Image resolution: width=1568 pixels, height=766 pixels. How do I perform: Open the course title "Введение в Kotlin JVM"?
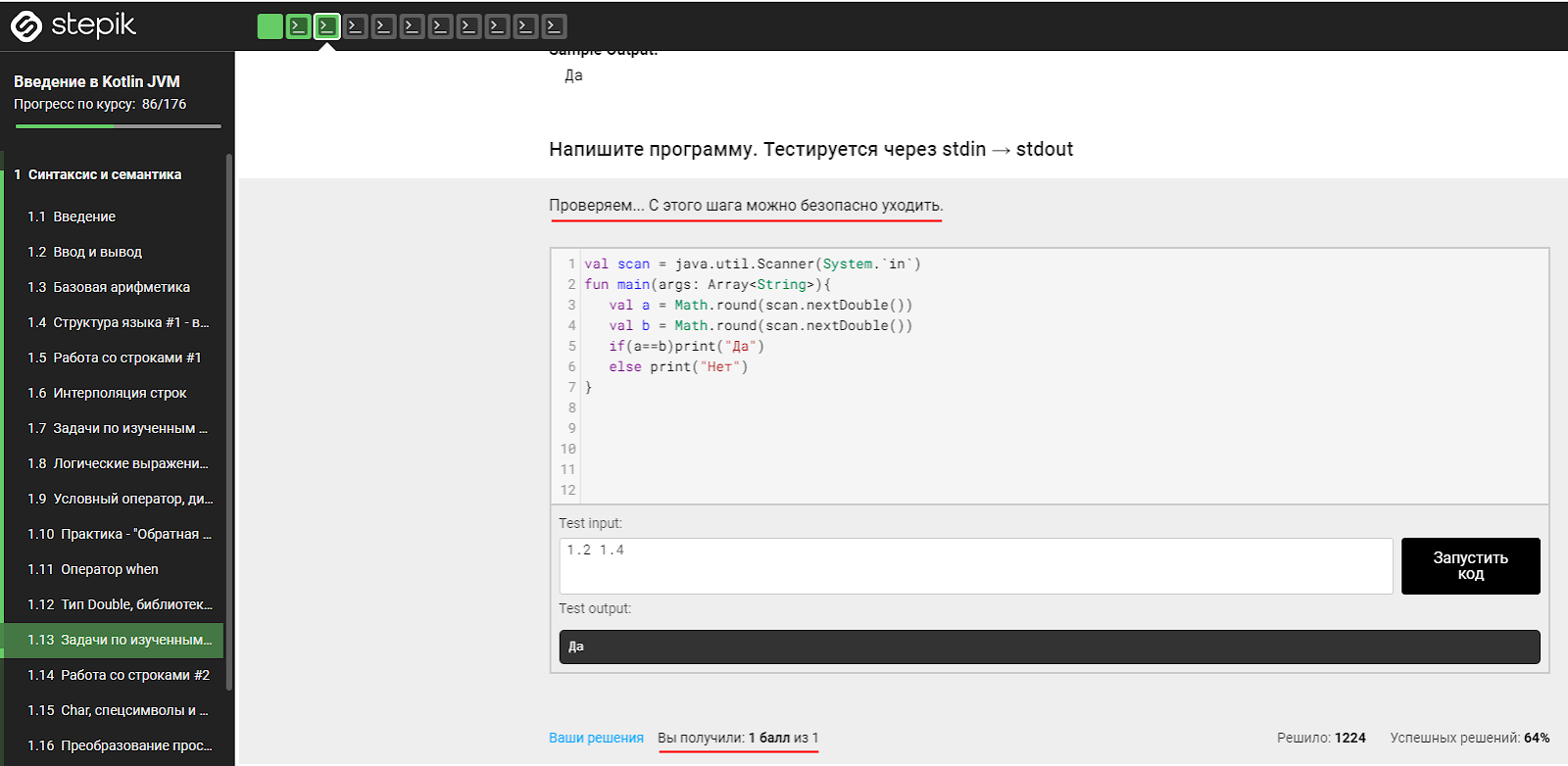click(97, 81)
